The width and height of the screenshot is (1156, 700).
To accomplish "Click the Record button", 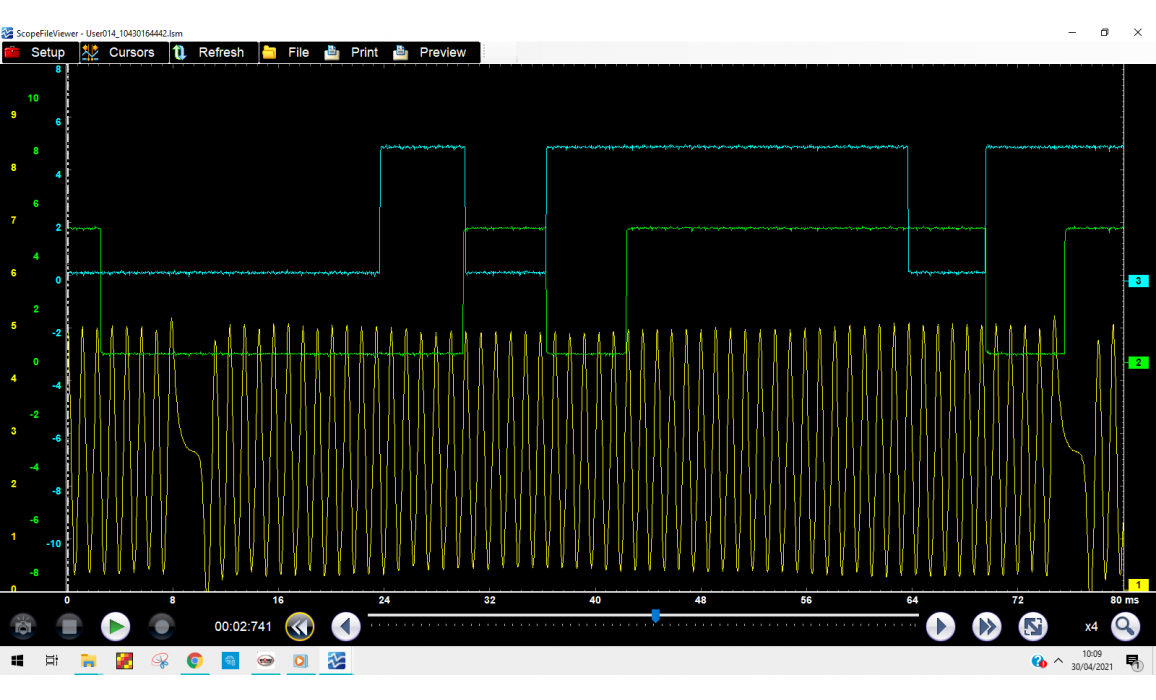I will pos(161,627).
